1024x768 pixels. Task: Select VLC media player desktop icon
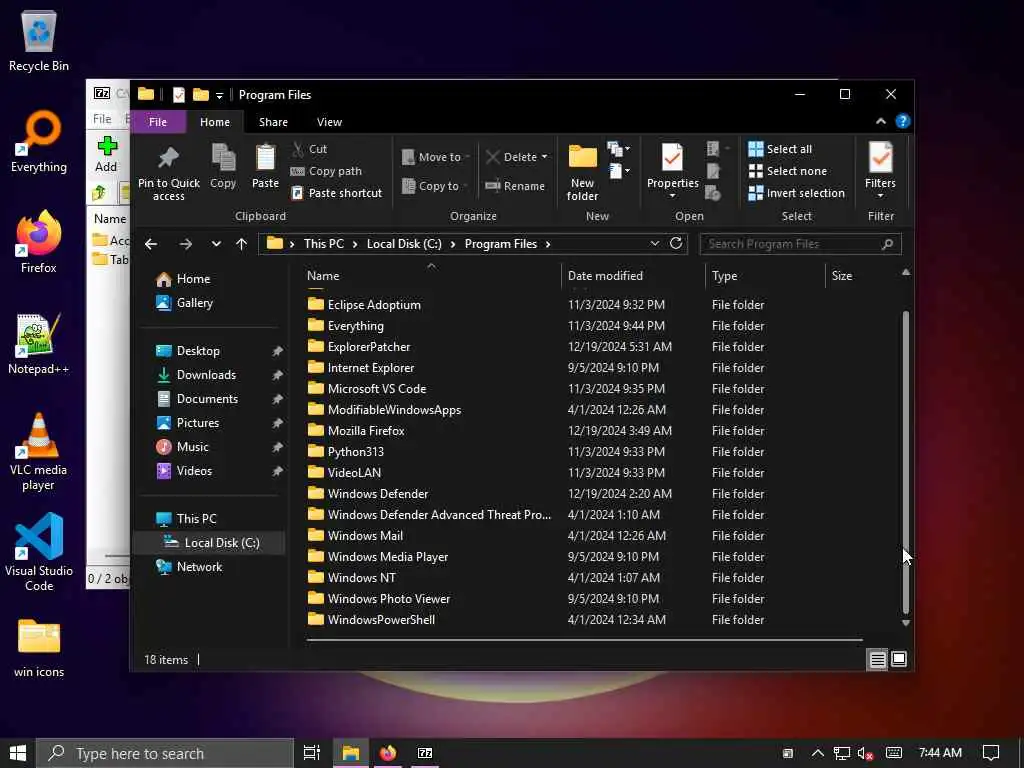[38, 452]
